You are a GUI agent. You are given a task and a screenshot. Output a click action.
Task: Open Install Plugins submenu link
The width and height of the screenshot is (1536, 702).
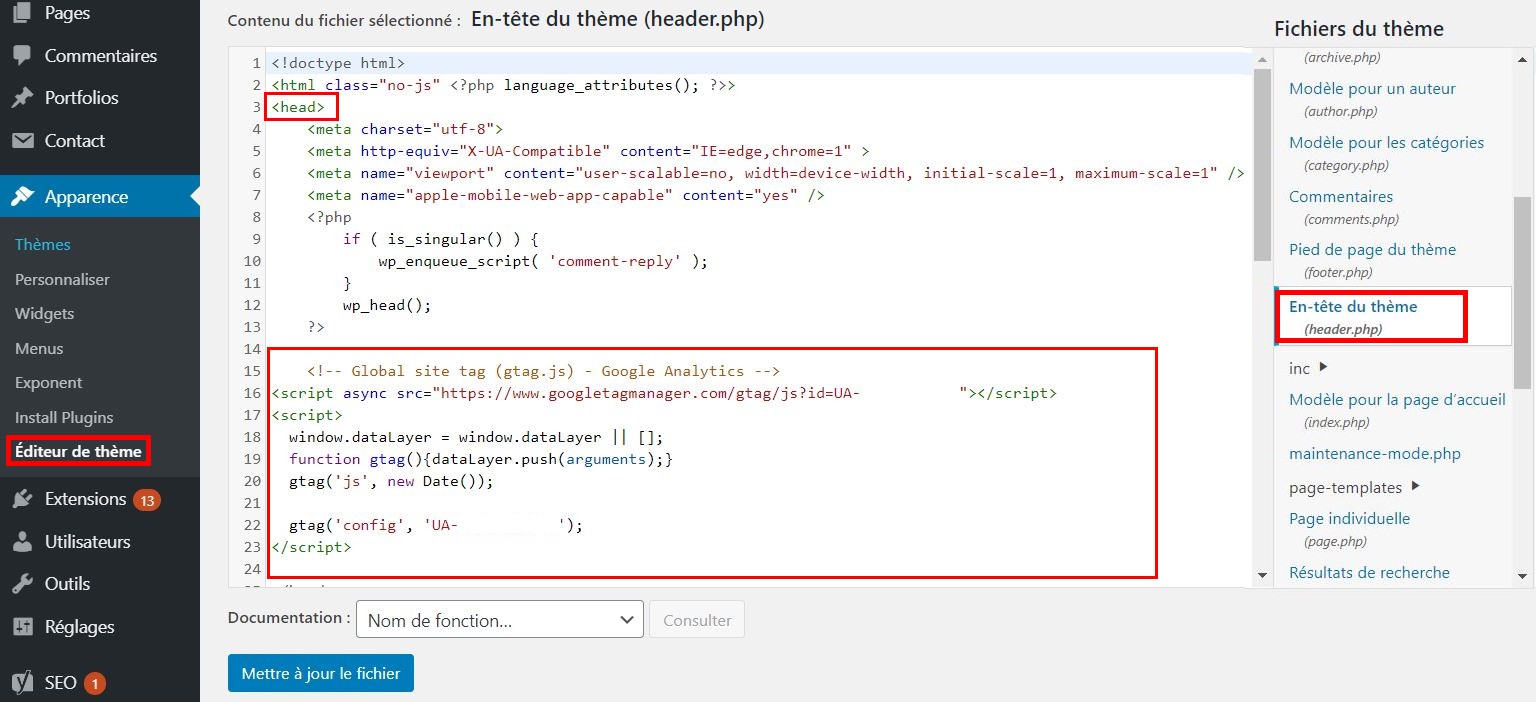click(x=64, y=417)
